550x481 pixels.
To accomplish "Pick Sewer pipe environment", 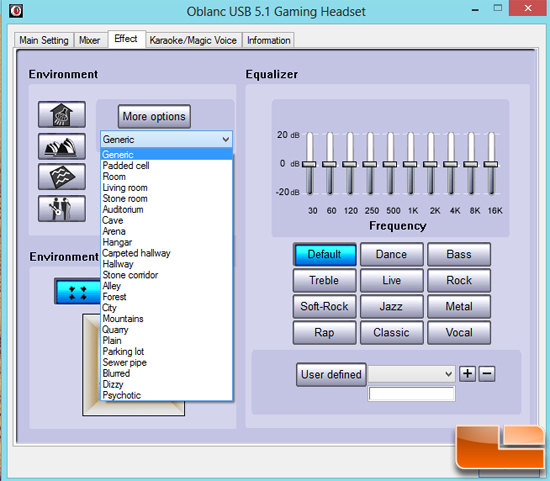I will pyautogui.click(x=166, y=362).
